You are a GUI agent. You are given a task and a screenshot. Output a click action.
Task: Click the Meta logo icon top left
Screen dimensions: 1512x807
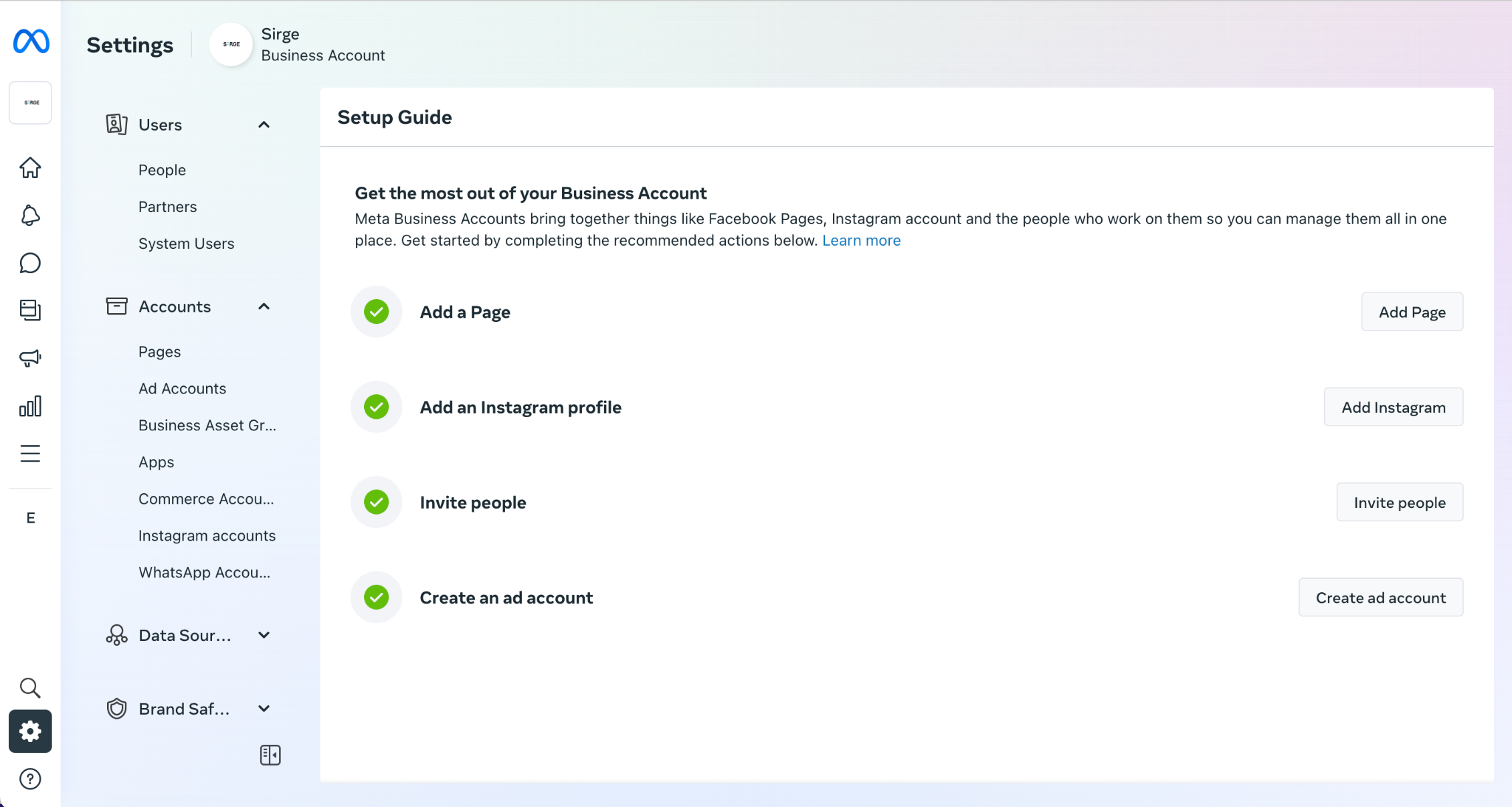tap(30, 42)
